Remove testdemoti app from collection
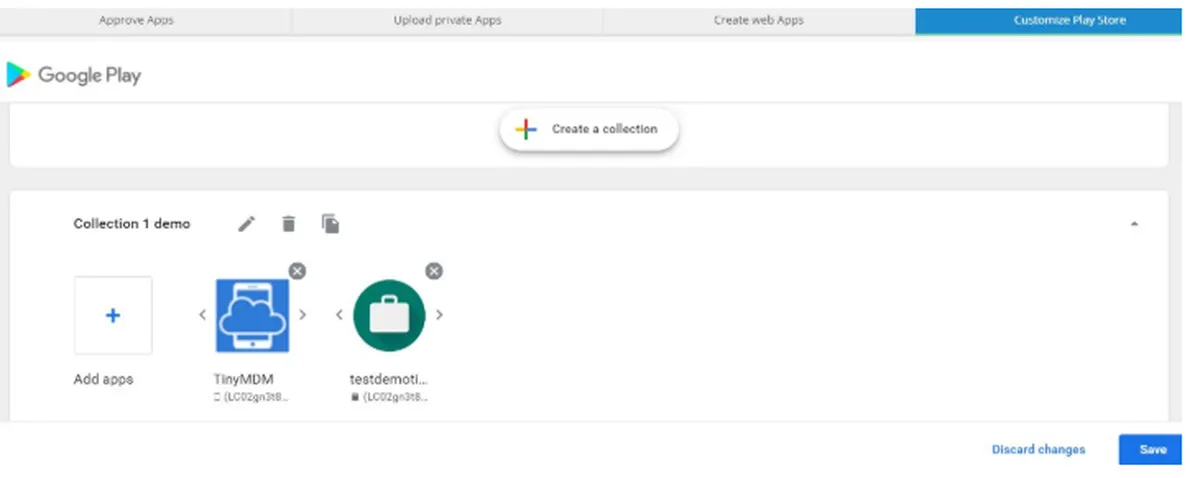1200x478 pixels. (x=433, y=271)
